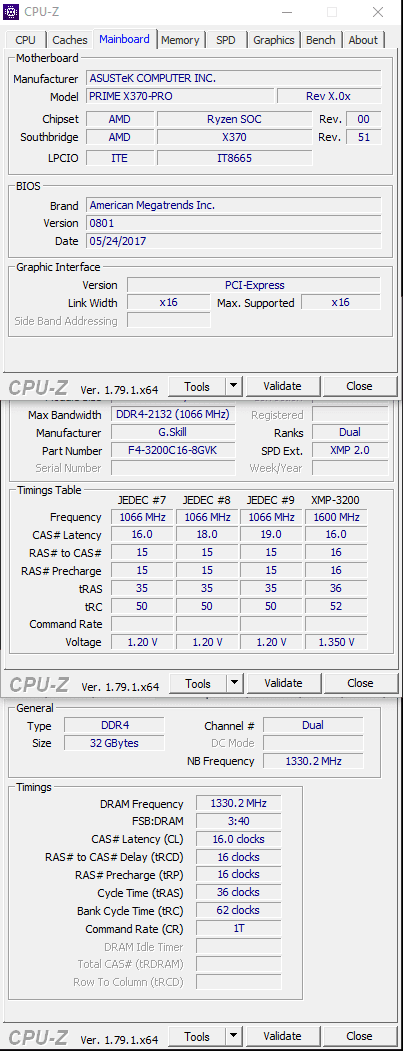Click Validate in the SPD timings window
This screenshot has height=1051, width=405.
[283, 683]
